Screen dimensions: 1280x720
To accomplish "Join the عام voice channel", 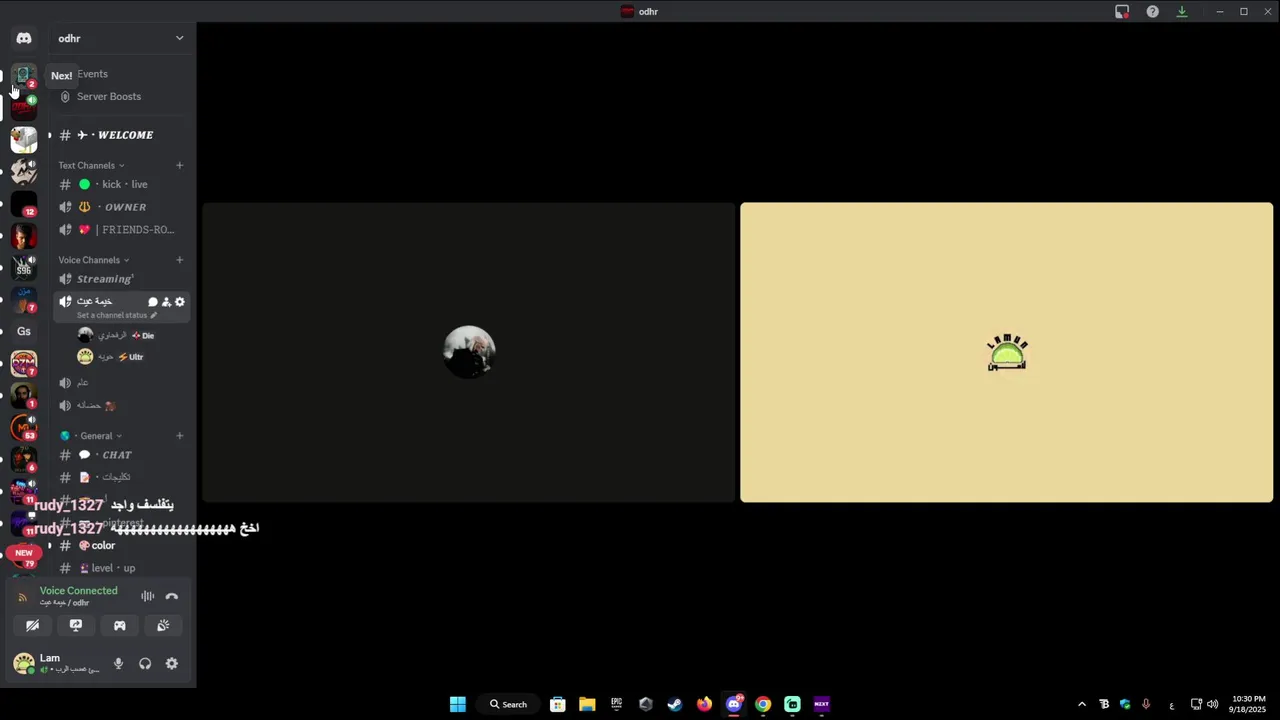I will pyautogui.click(x=120, y=383).
